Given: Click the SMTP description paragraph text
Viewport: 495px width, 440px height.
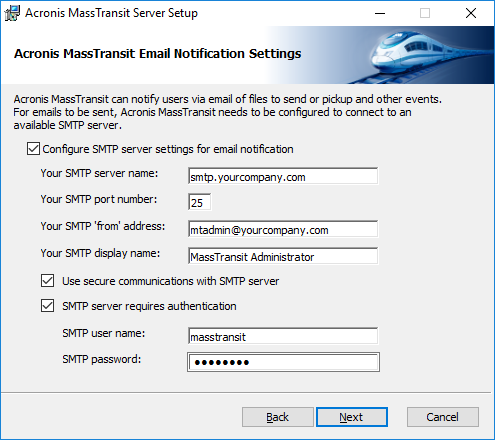Looking at the screenshot, I should pos(227,112).
